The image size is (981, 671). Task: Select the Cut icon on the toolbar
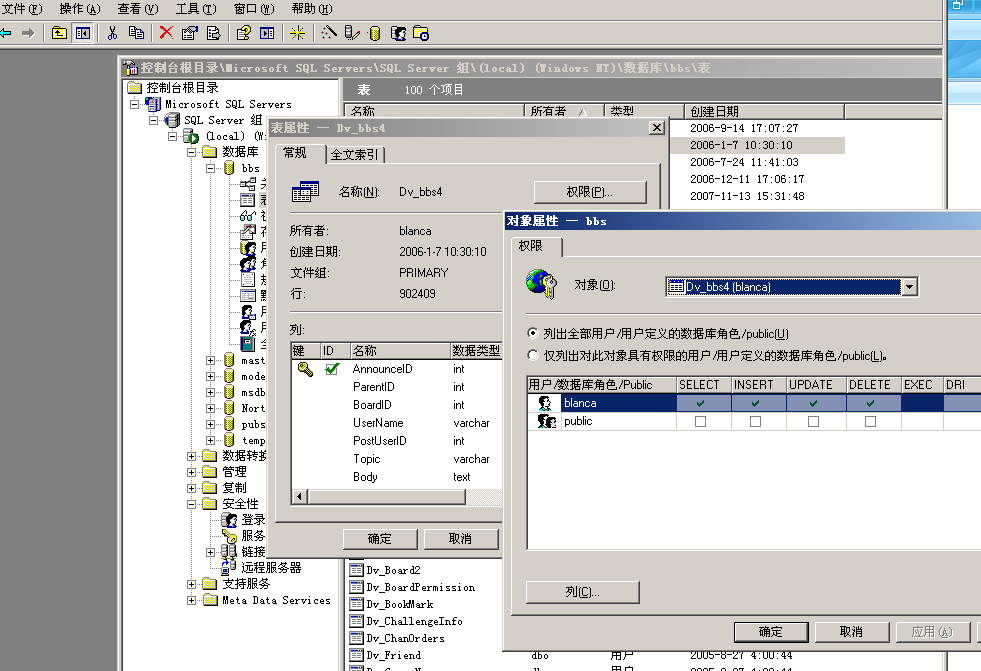pos(112,33)
